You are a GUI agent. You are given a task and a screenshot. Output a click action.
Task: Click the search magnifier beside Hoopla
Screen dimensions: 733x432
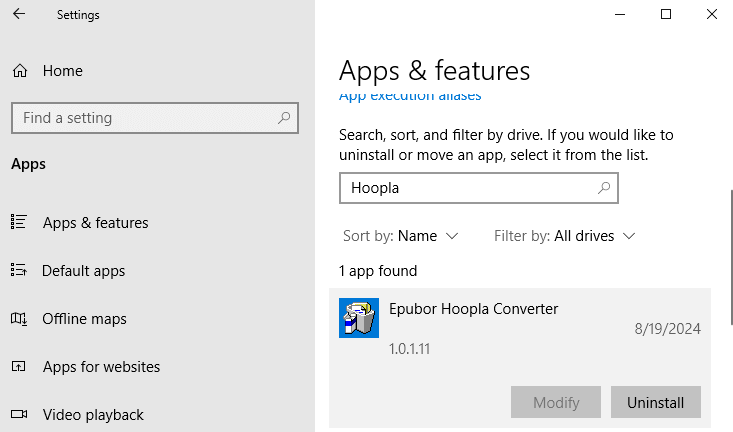point(604,188)
